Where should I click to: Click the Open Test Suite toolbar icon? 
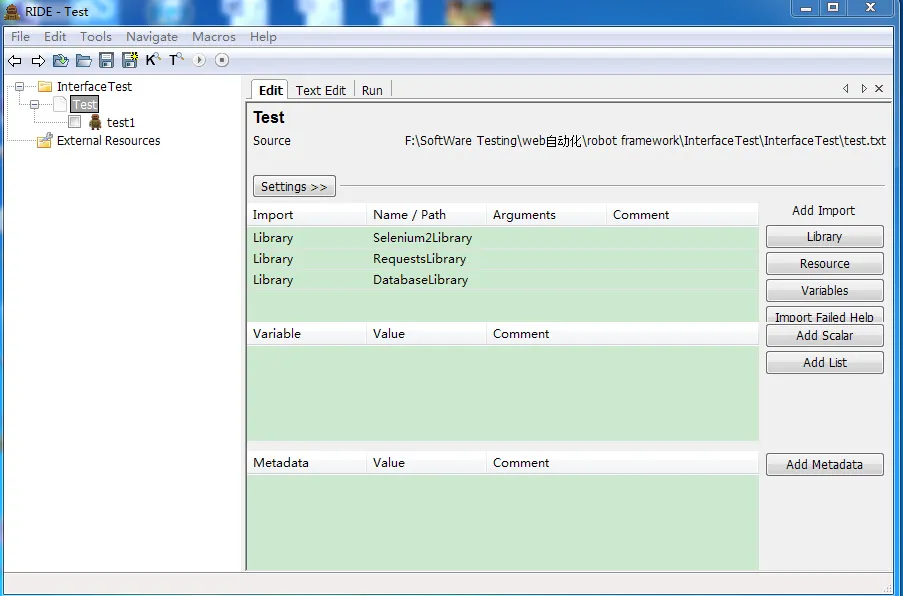click(60, 60)
